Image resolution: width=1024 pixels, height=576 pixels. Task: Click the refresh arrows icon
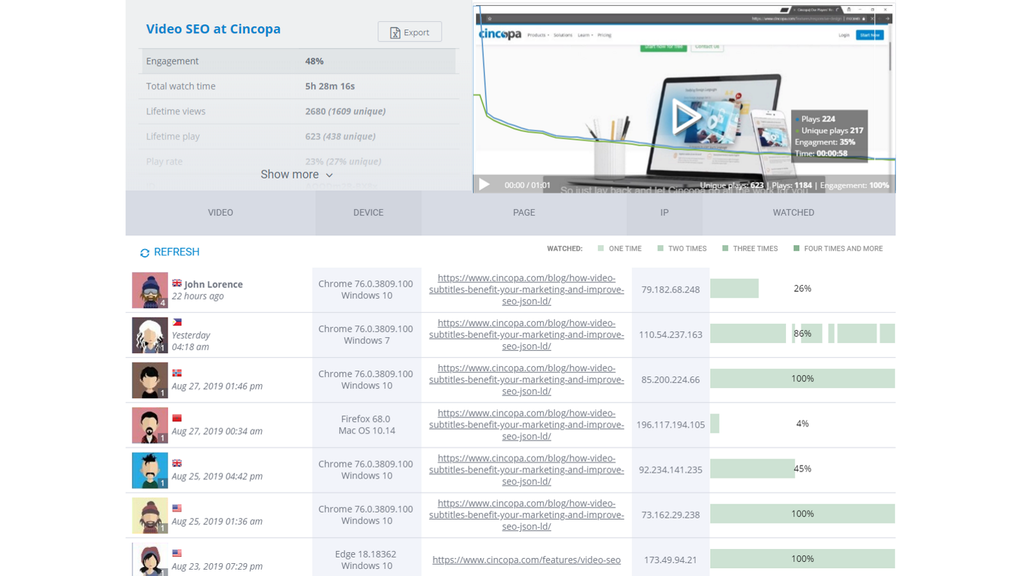click(145, 253)
